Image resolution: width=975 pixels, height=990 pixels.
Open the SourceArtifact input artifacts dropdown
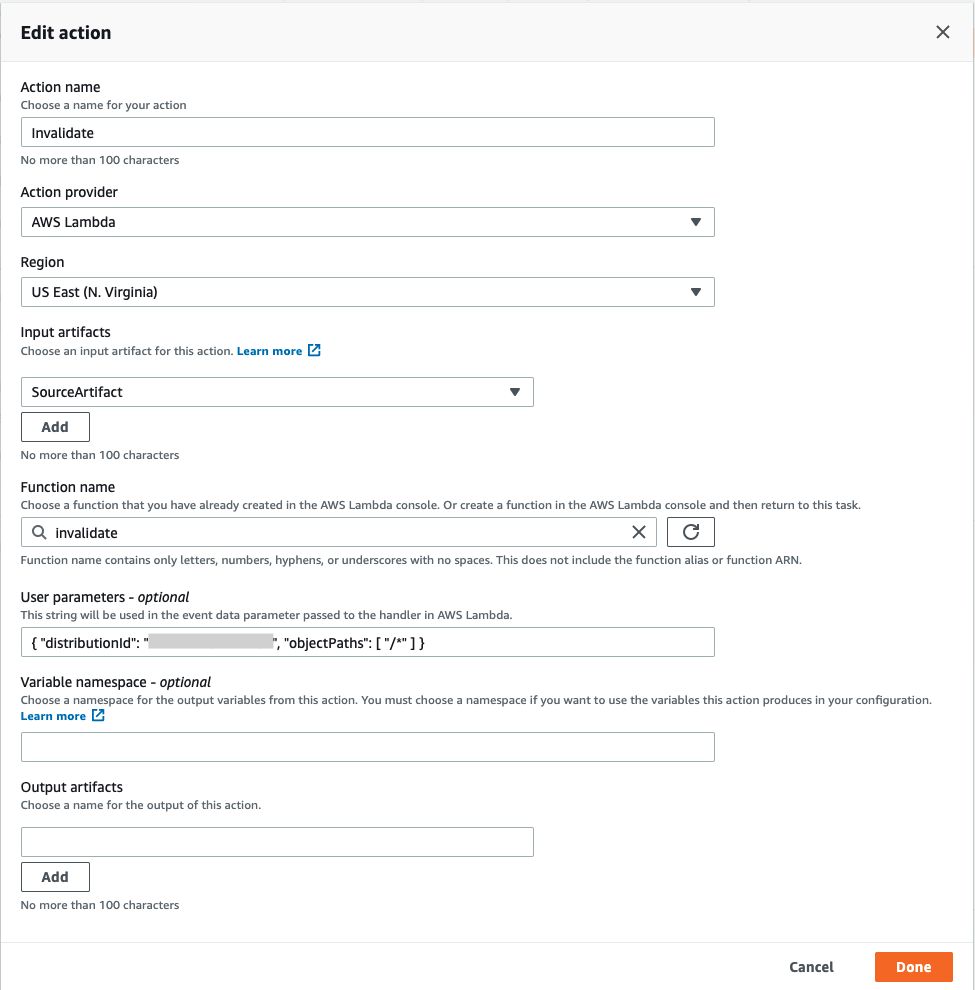pos(277,392)
